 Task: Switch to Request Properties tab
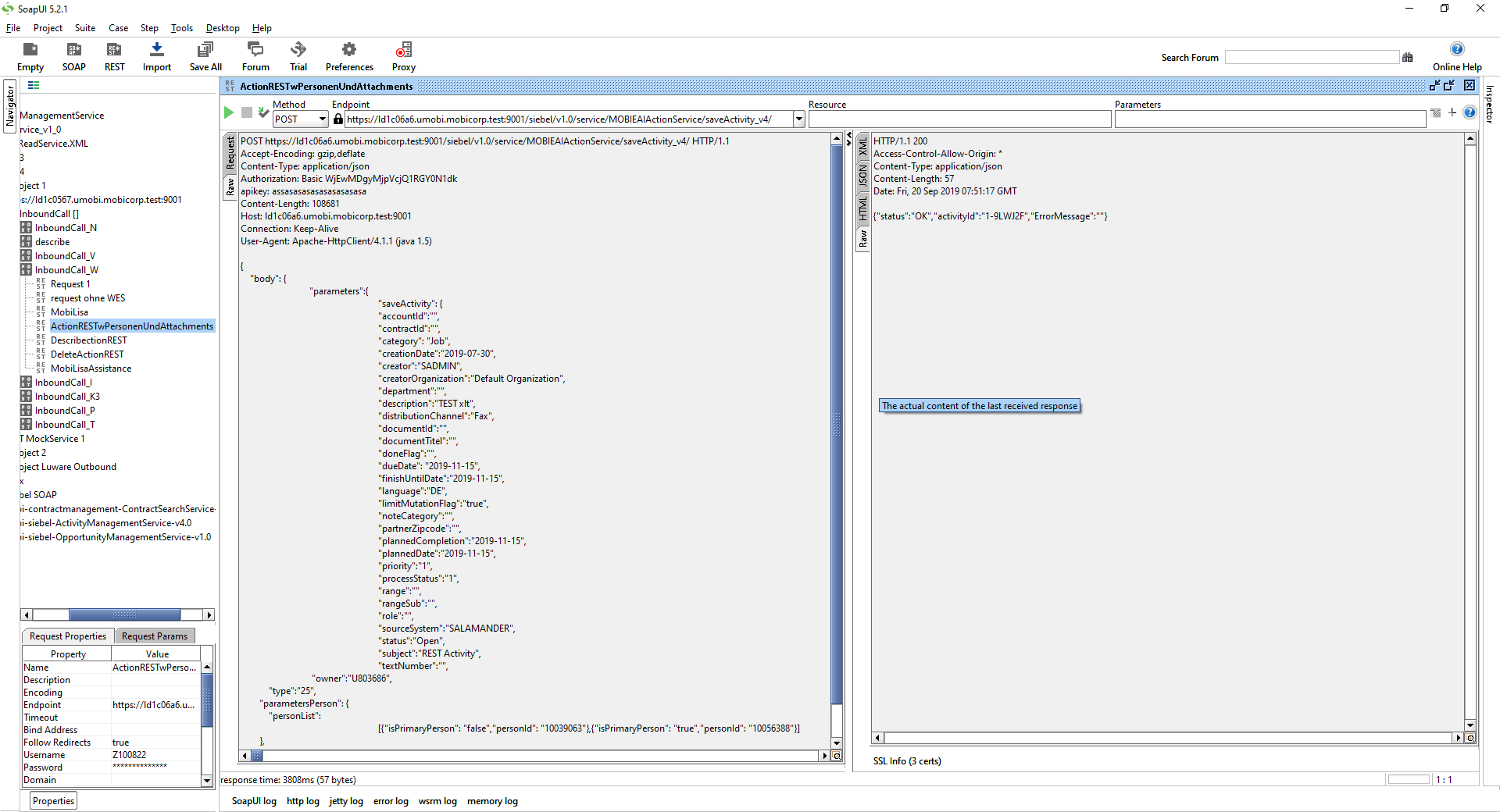68,636
